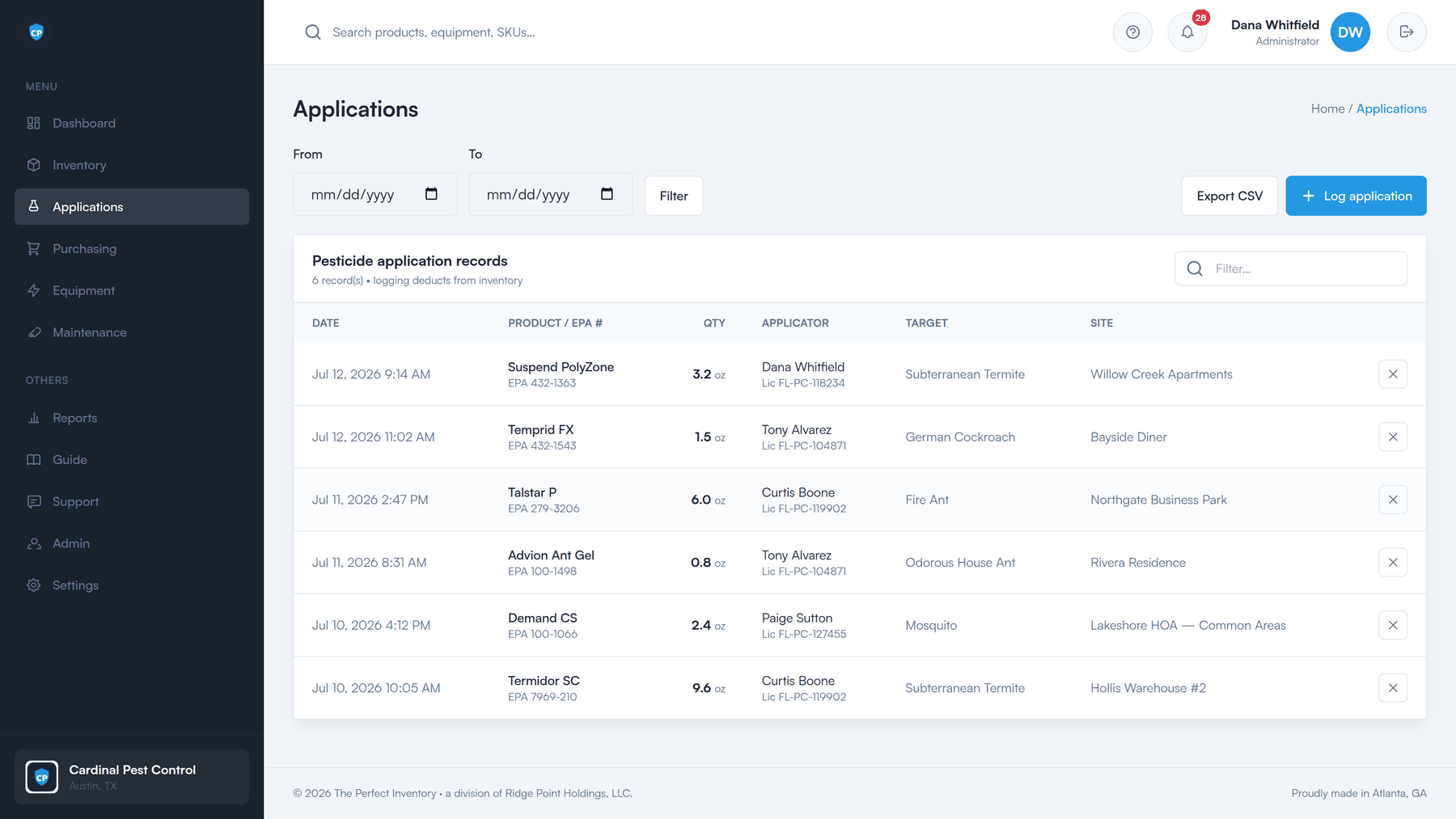The height and width of the screenshot is (819, 1456).
Task: Click Willow Creek Apartments site cell
Action: point(1162,374)
